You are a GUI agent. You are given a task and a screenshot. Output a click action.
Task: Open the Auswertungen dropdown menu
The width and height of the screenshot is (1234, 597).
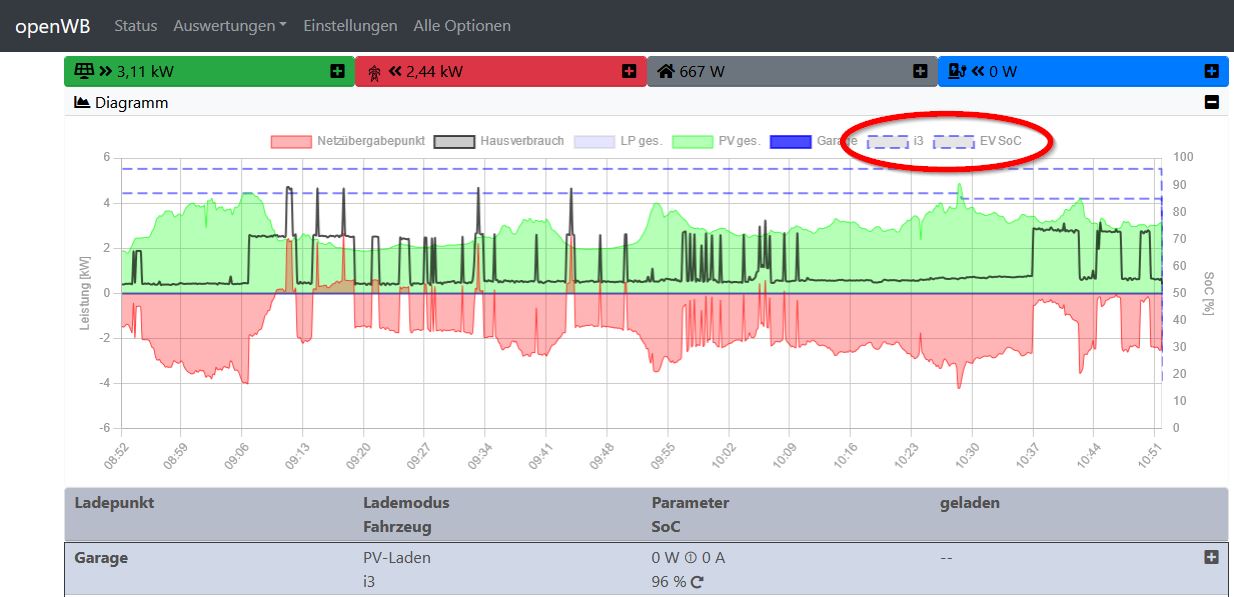pyautogui.click(x=230, y=26)
